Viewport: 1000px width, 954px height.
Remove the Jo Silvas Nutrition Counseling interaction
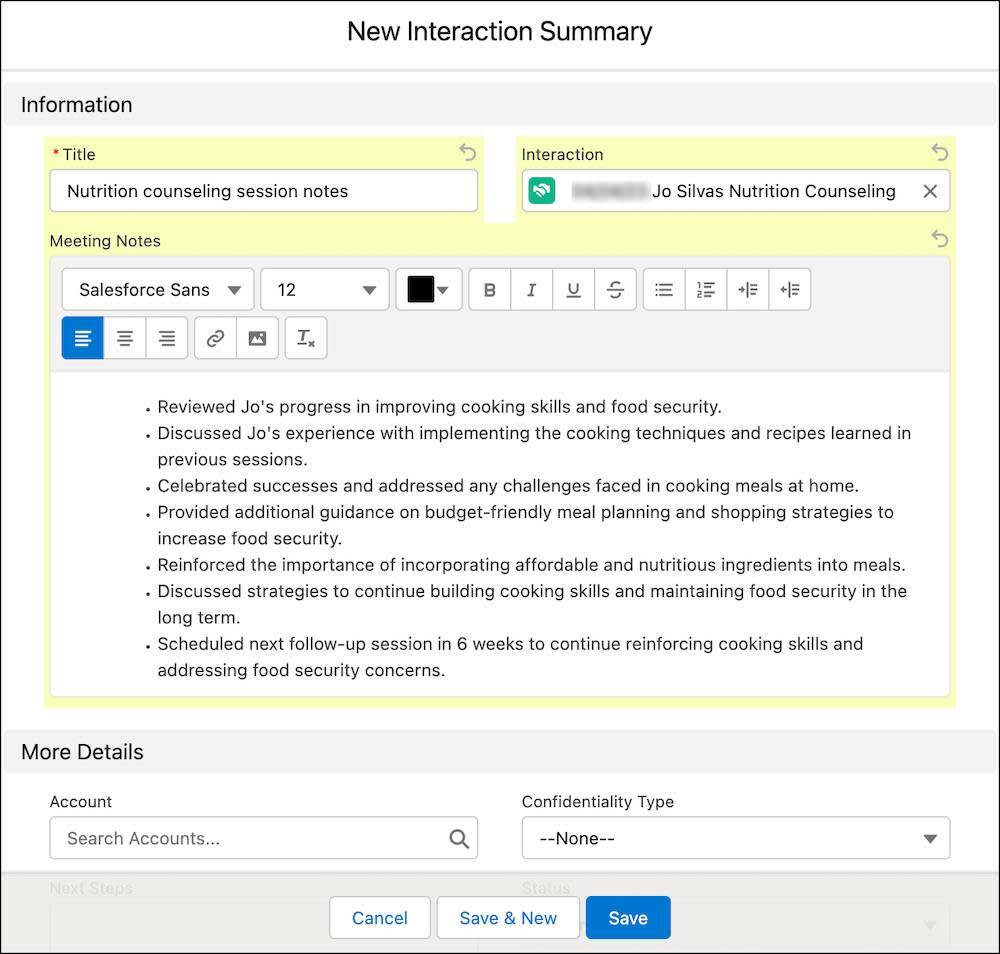(x=930, y=191)
